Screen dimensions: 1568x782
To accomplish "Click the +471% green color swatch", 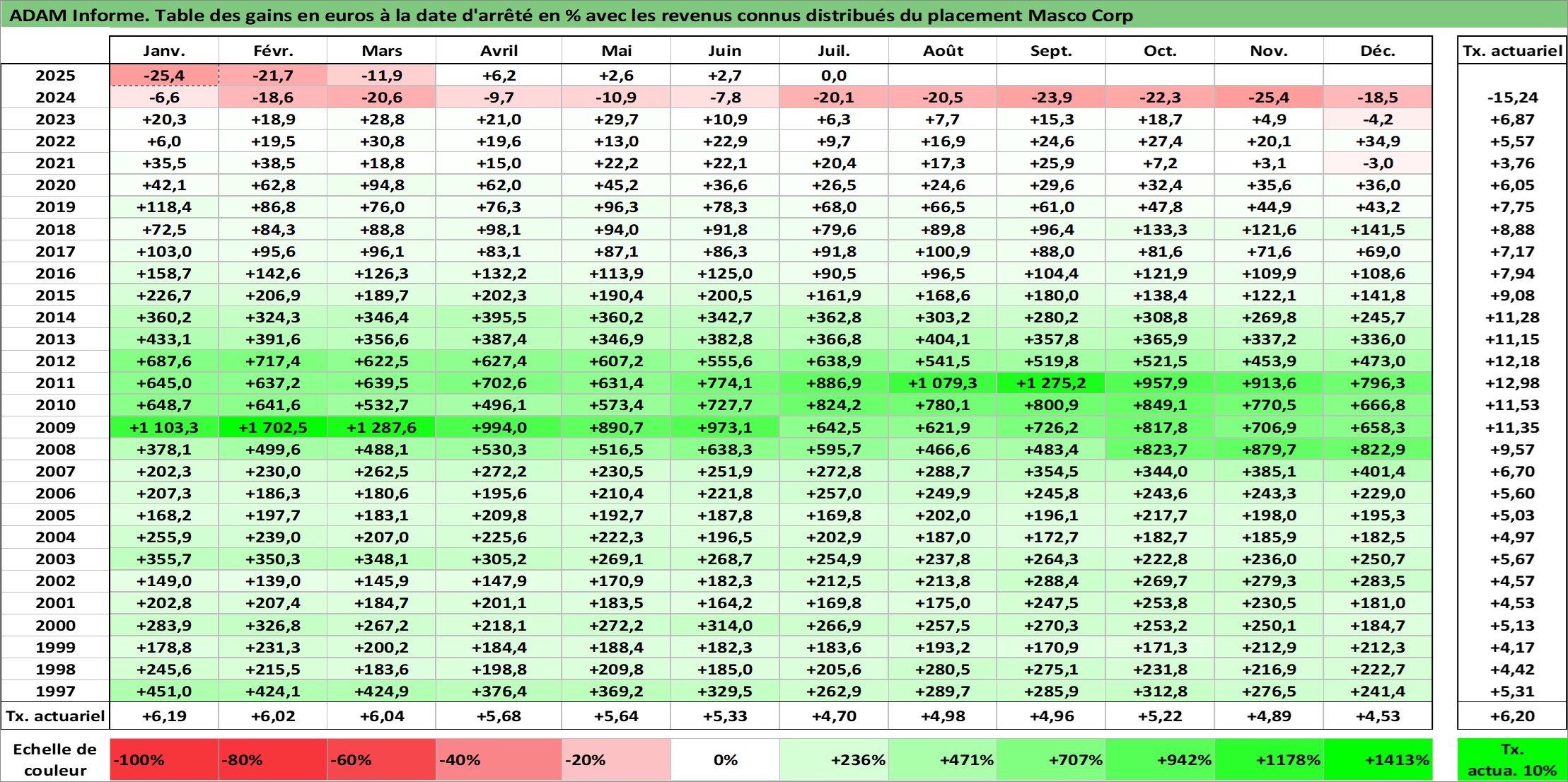I will click(943, 759).
